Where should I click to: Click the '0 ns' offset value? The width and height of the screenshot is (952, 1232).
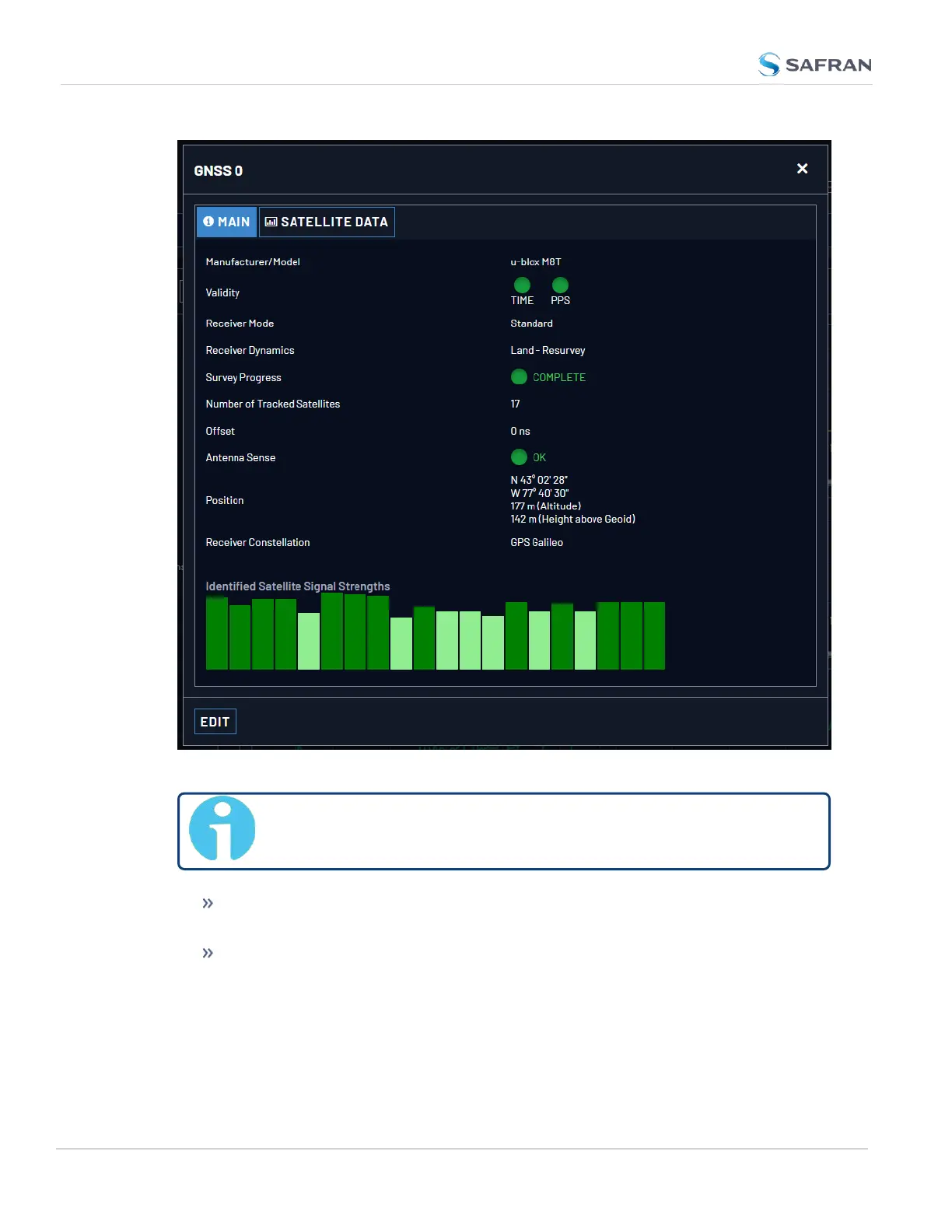tap(520, 432)
